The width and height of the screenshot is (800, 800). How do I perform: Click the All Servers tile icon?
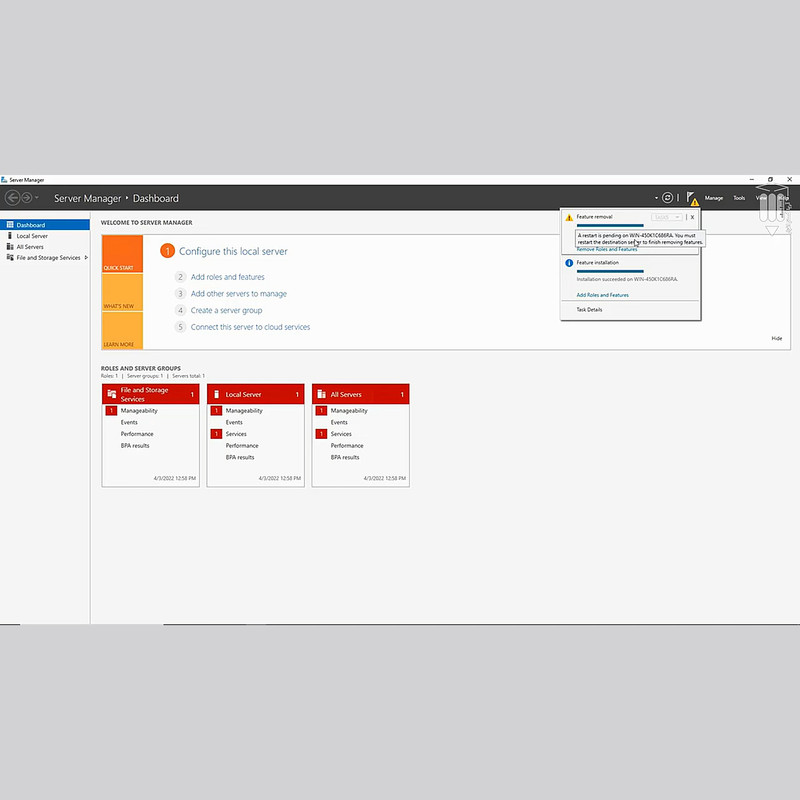click(x=321, y=394)
